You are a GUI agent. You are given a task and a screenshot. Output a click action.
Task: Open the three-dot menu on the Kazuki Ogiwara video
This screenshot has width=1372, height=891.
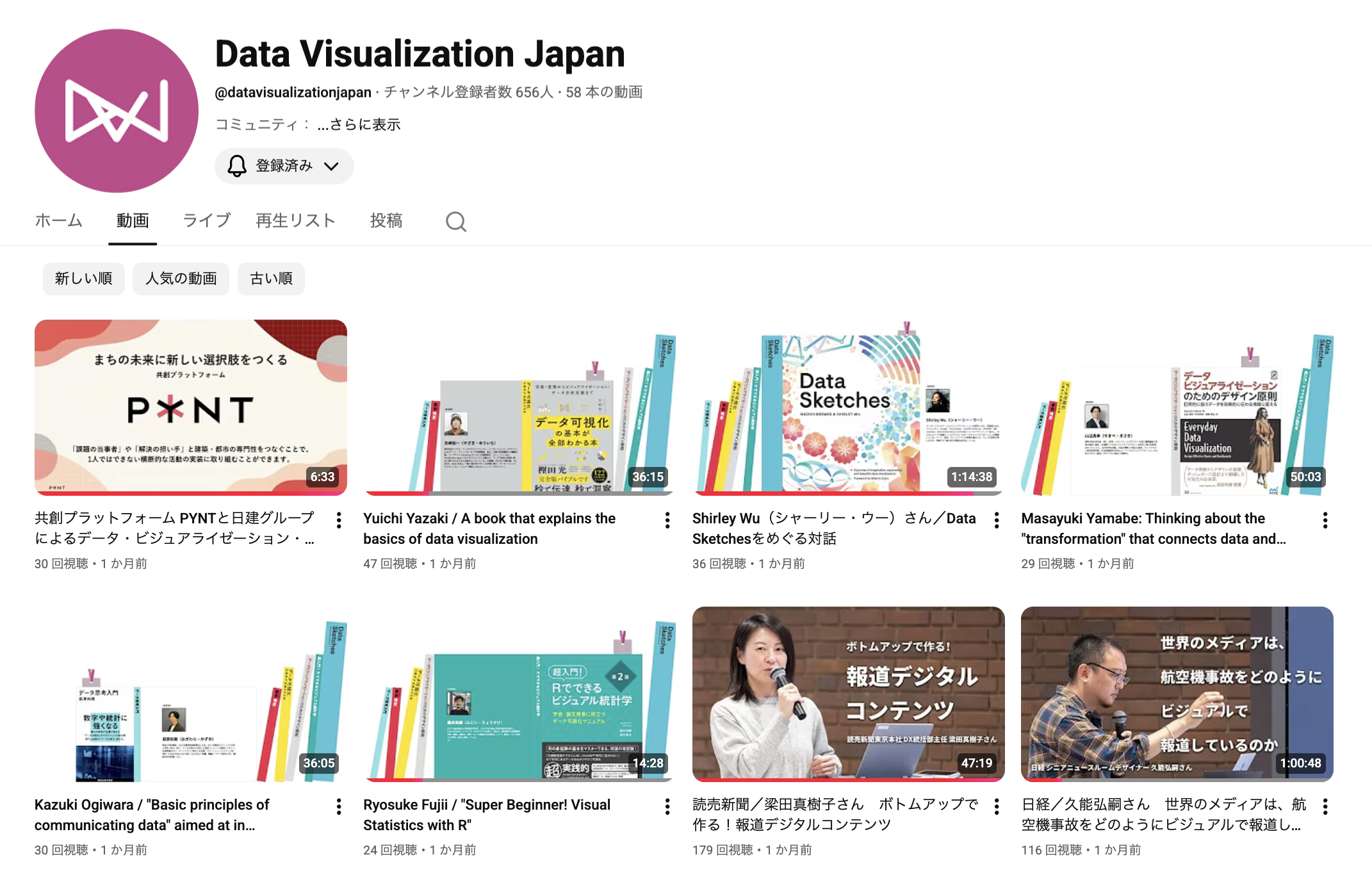[x=338, y=807]
